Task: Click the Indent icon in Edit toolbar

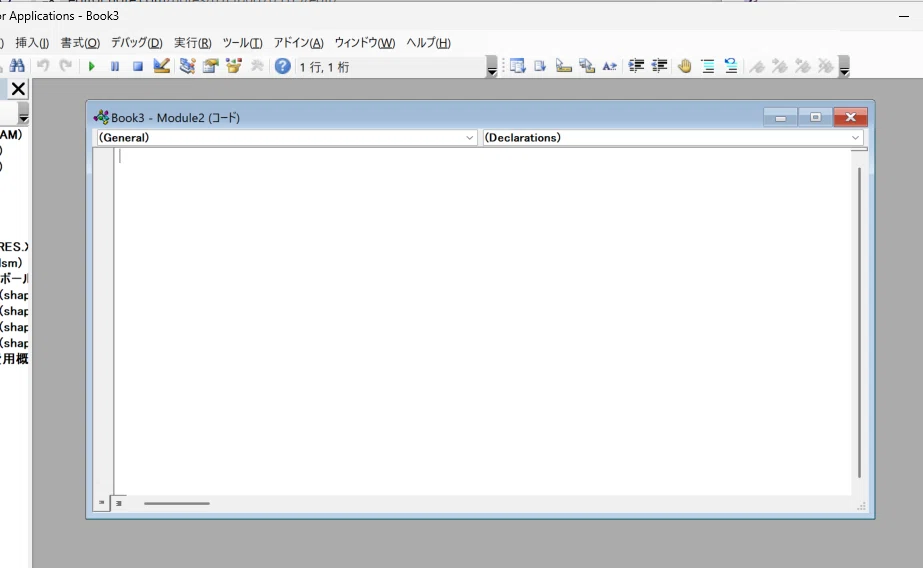Action: pos(636,66)
